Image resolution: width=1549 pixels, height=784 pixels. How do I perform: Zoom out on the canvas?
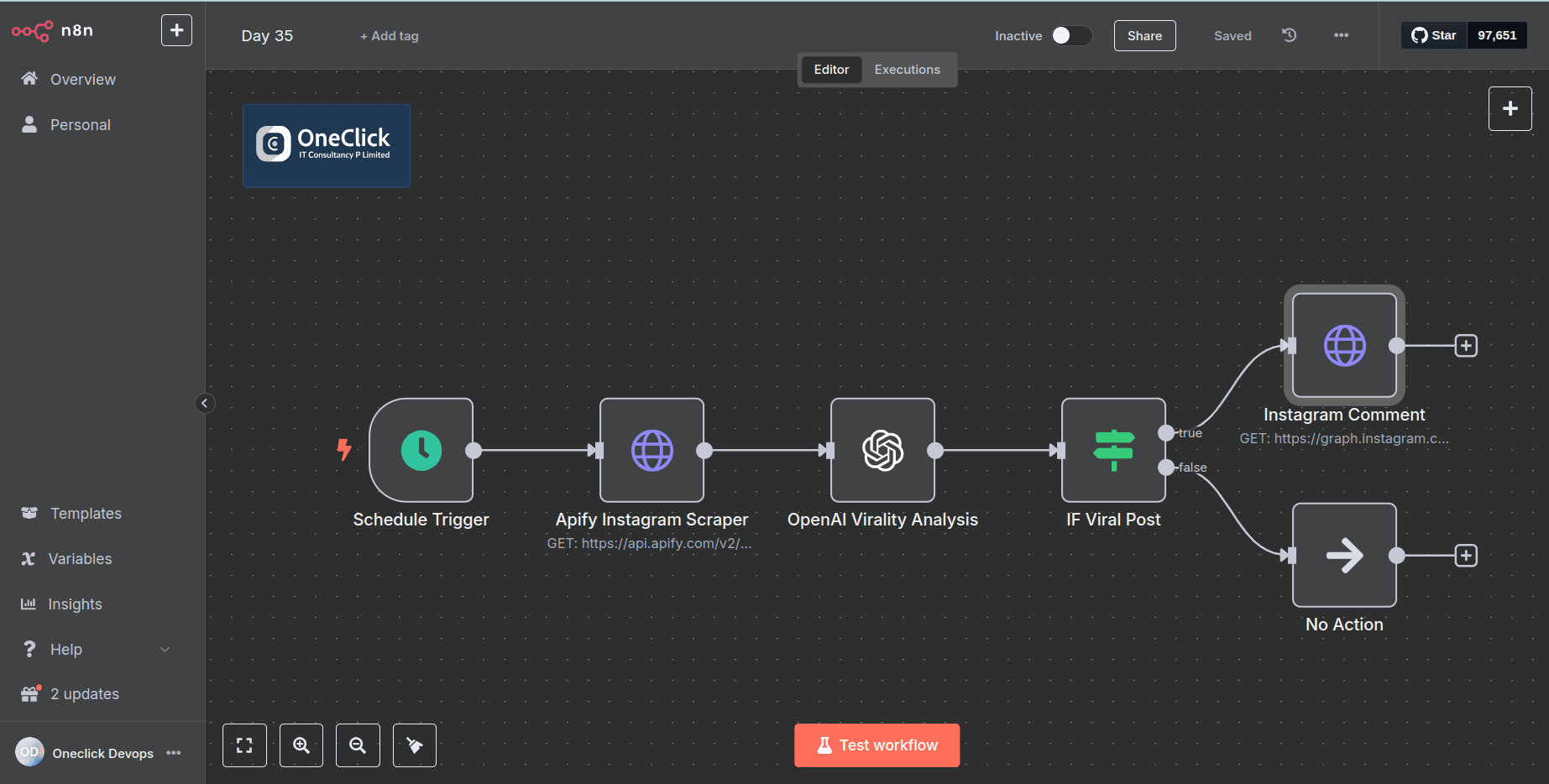pos(358,745)
